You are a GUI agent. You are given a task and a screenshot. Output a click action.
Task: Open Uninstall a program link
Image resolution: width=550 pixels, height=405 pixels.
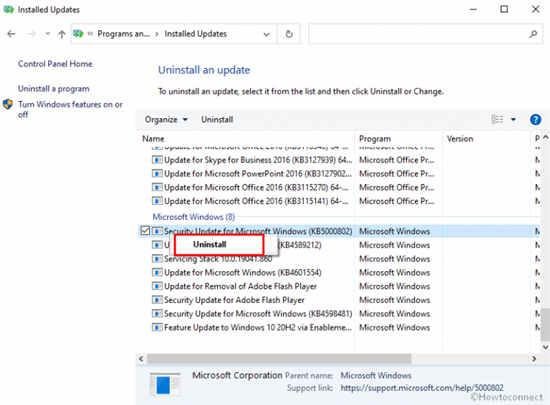click(x=53, y=89)
